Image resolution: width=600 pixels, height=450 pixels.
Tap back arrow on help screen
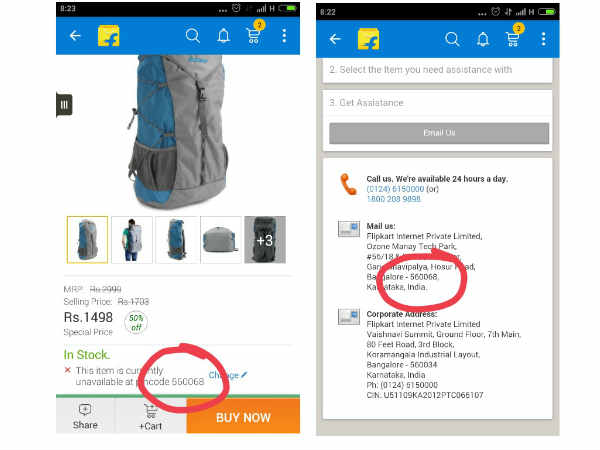pyautogui.click(x=335, y=39)
